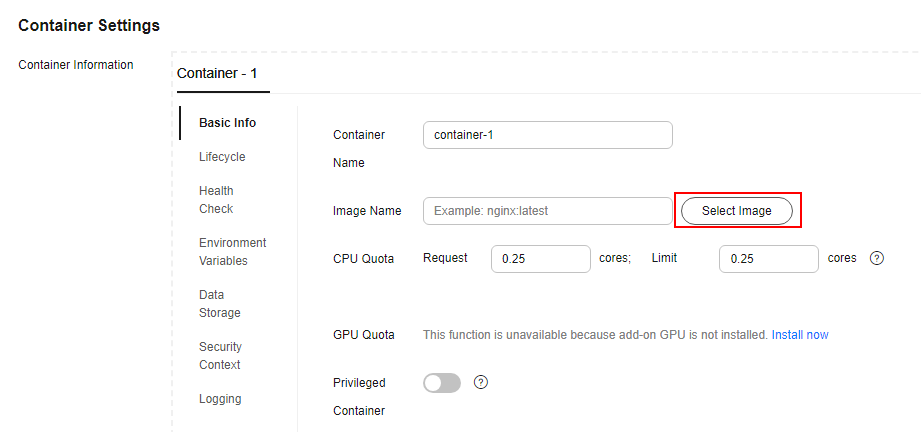
Task: Open the Logging section
Action: pos(220,398)
